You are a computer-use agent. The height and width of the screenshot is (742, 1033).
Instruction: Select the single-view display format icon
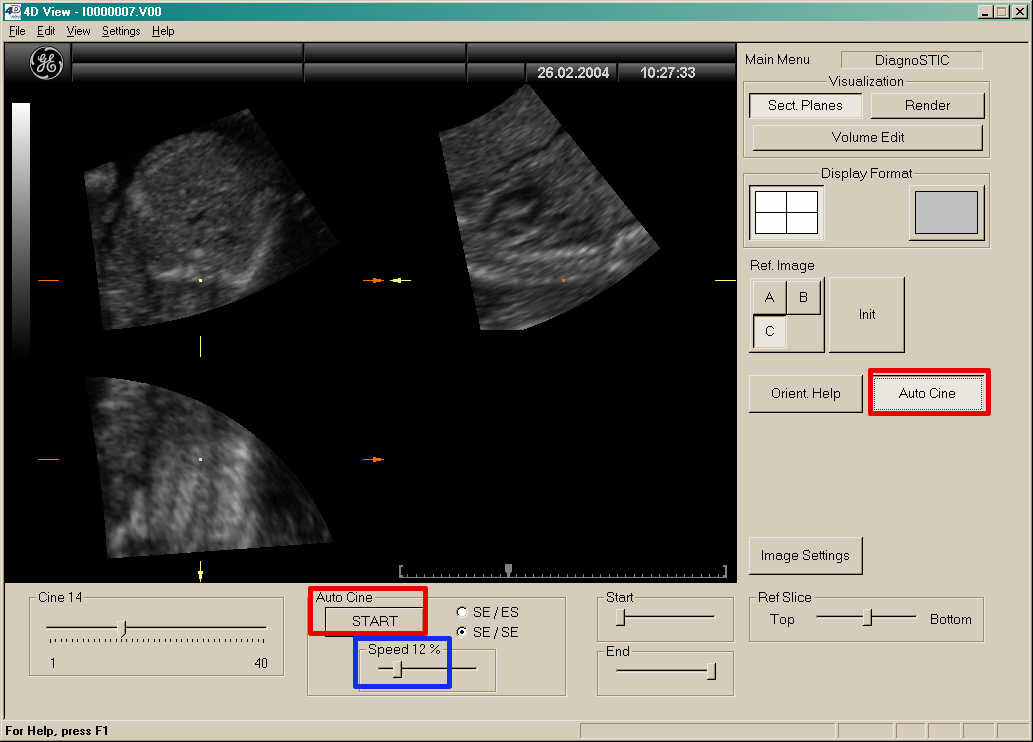pos(946,212)
